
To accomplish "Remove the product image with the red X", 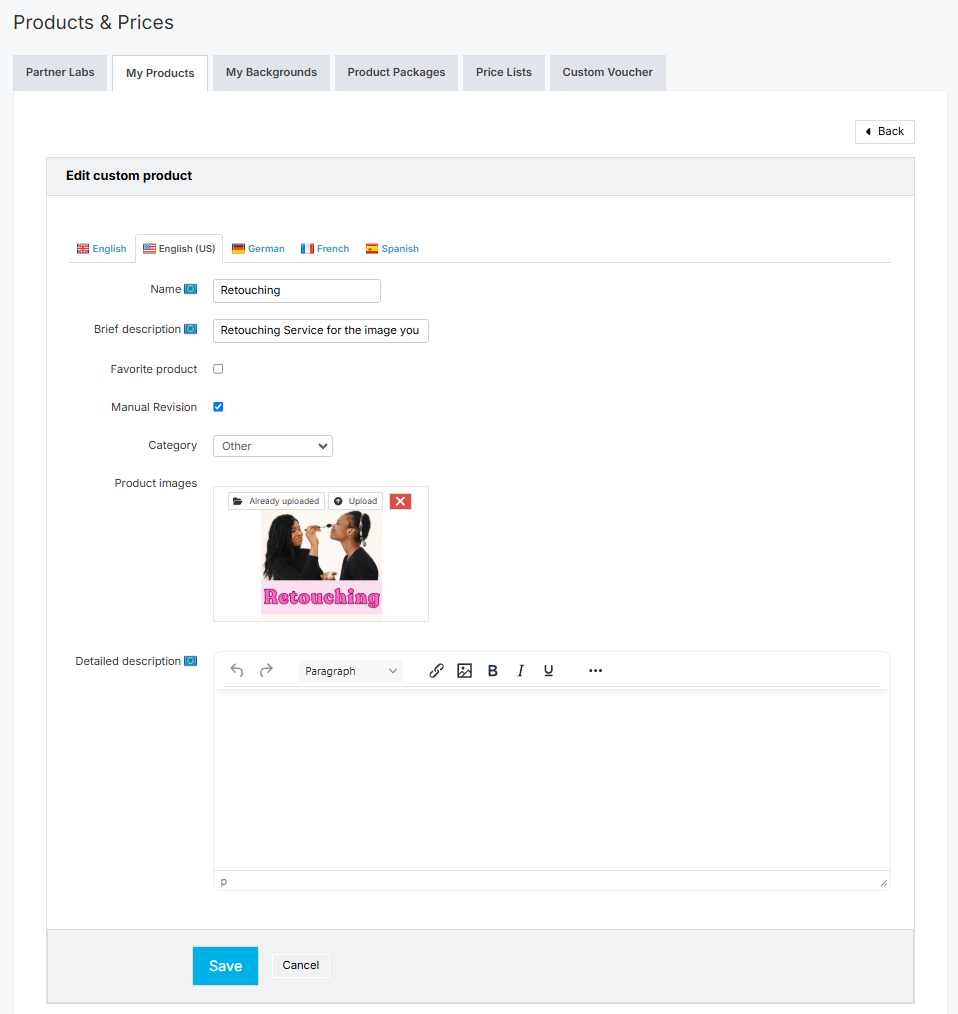I will tap(400, 501).
